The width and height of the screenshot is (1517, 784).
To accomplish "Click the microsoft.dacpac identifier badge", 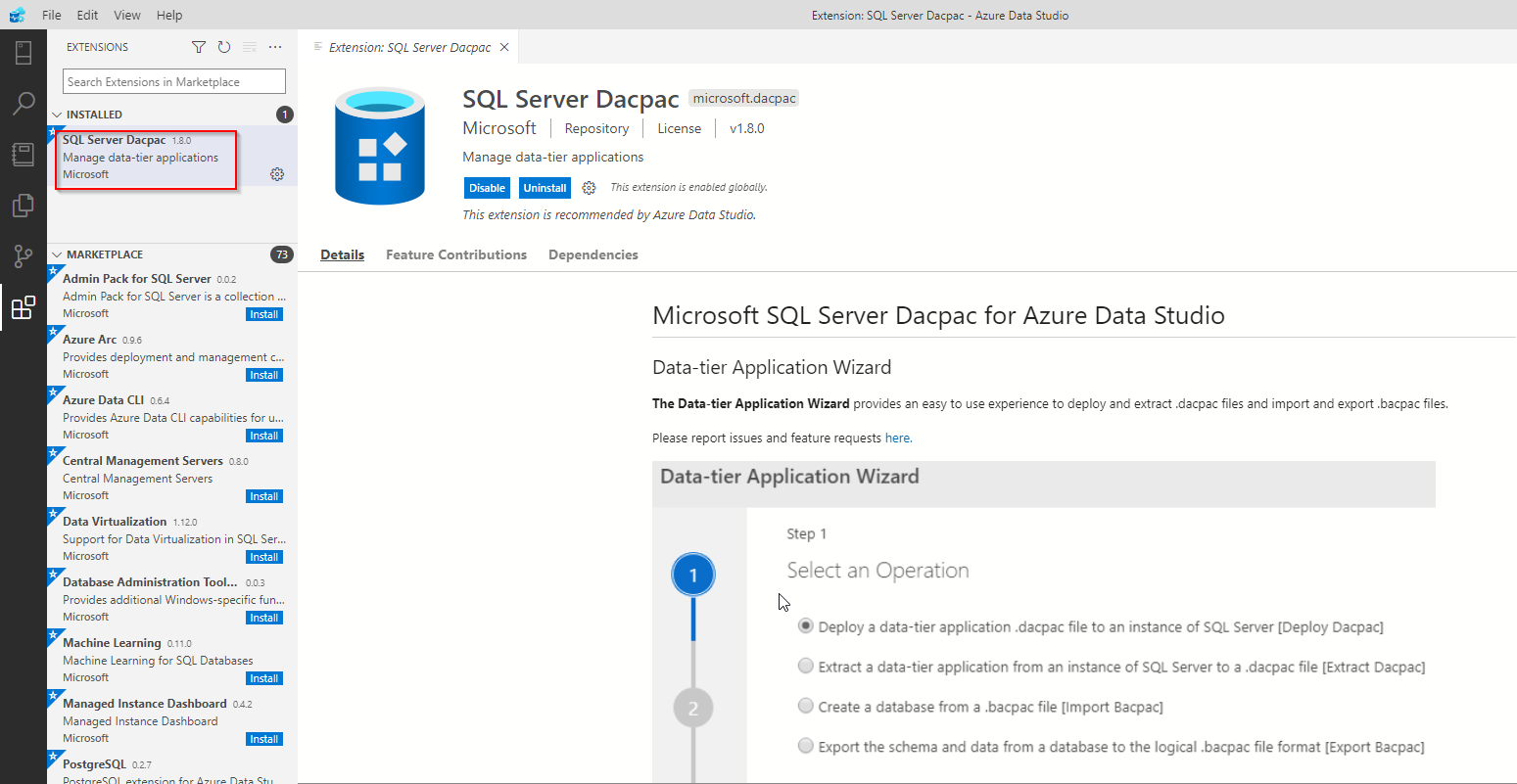I will coord(744,98).
